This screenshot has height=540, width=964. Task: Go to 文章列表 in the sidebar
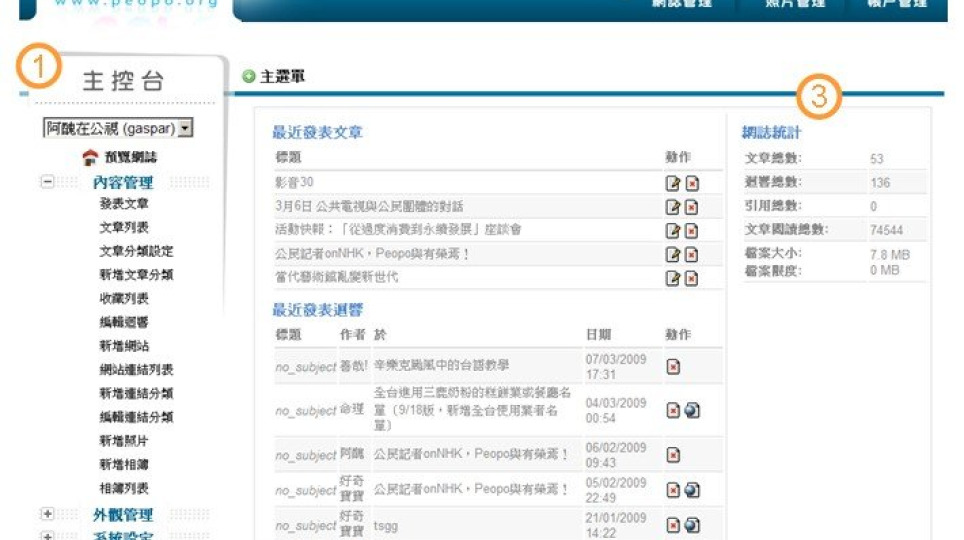[x=124, y=228]
